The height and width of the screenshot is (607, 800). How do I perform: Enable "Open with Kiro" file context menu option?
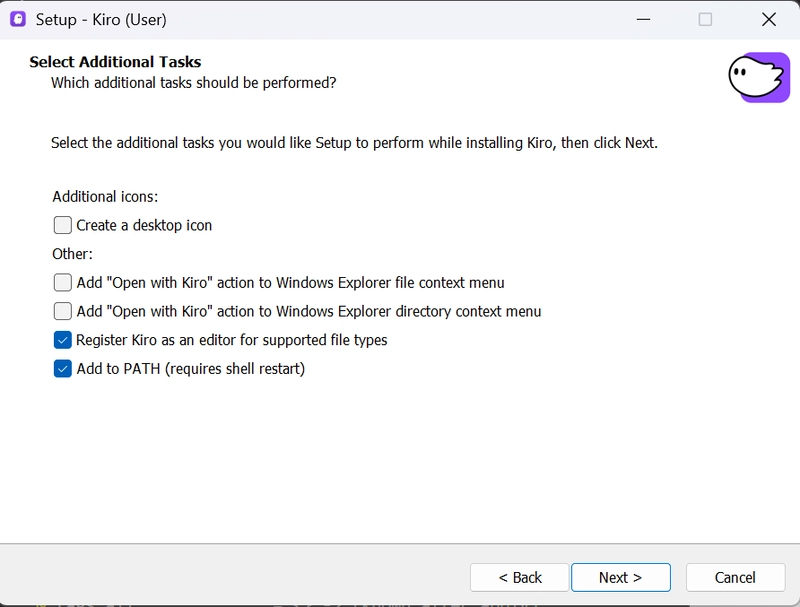coord(63,282)
